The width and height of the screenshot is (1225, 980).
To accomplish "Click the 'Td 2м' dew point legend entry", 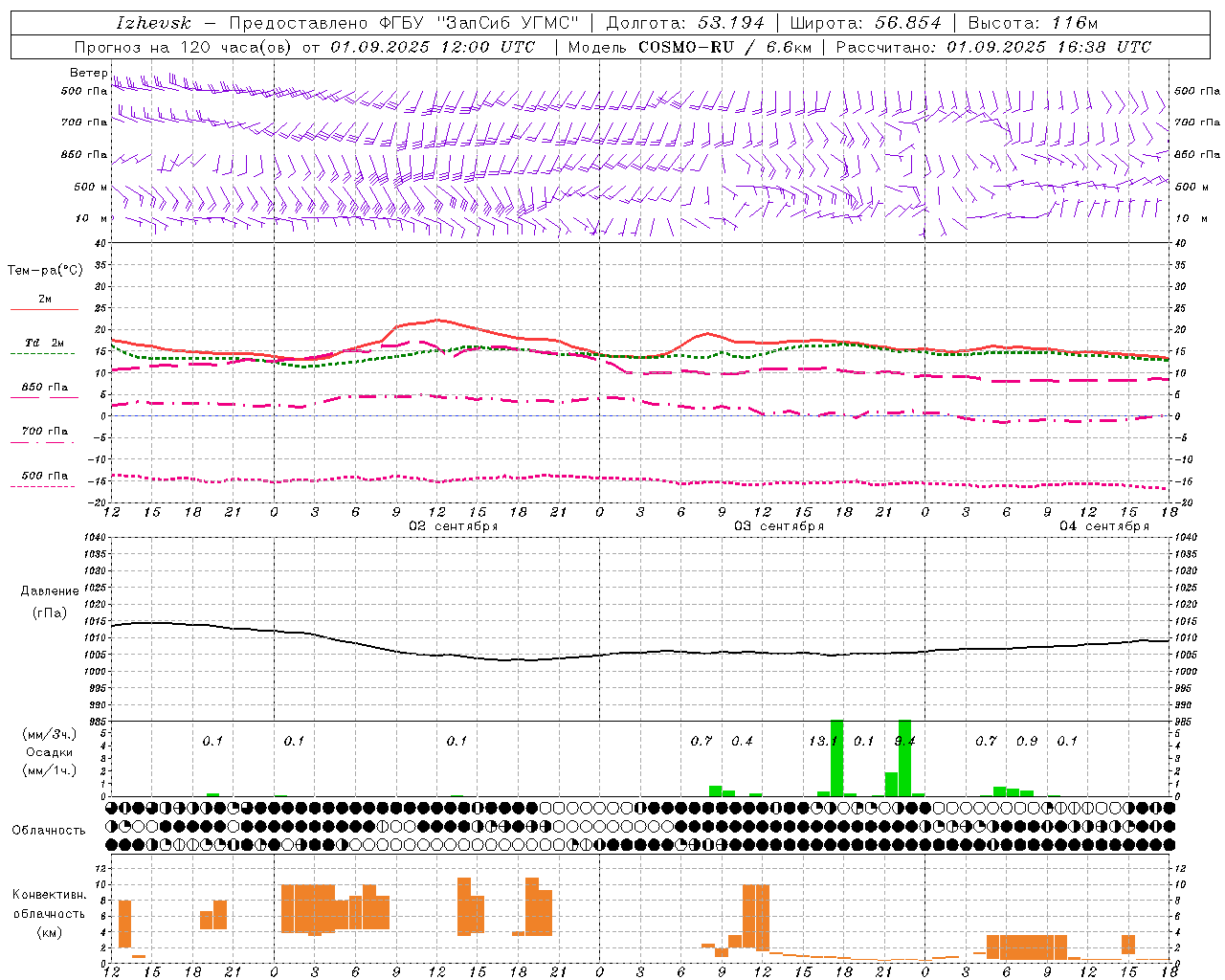I will click(45, 343).
